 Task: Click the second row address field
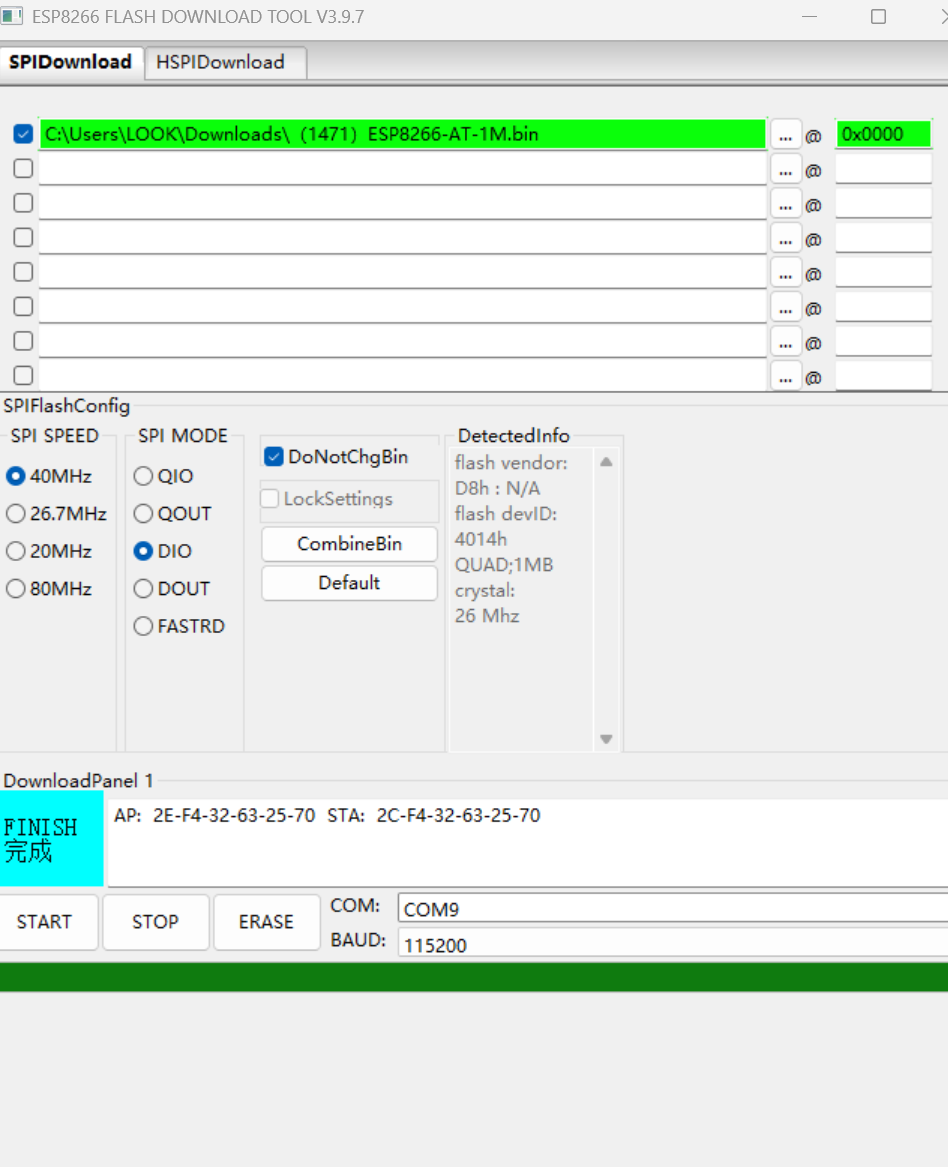point(883,168)
